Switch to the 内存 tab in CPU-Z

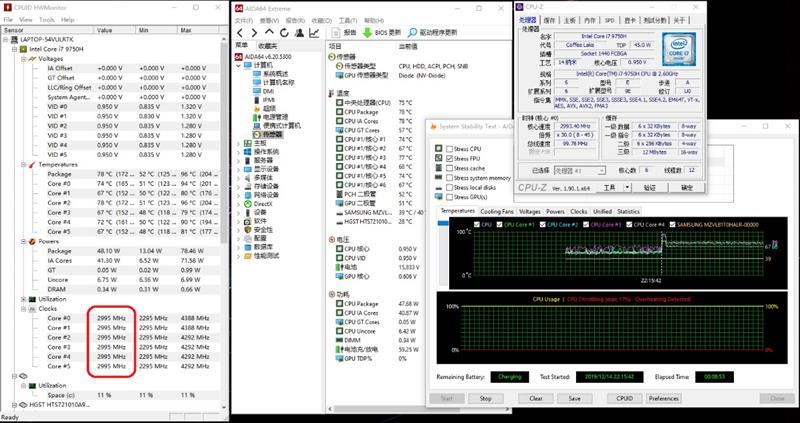tap(589, 20)
